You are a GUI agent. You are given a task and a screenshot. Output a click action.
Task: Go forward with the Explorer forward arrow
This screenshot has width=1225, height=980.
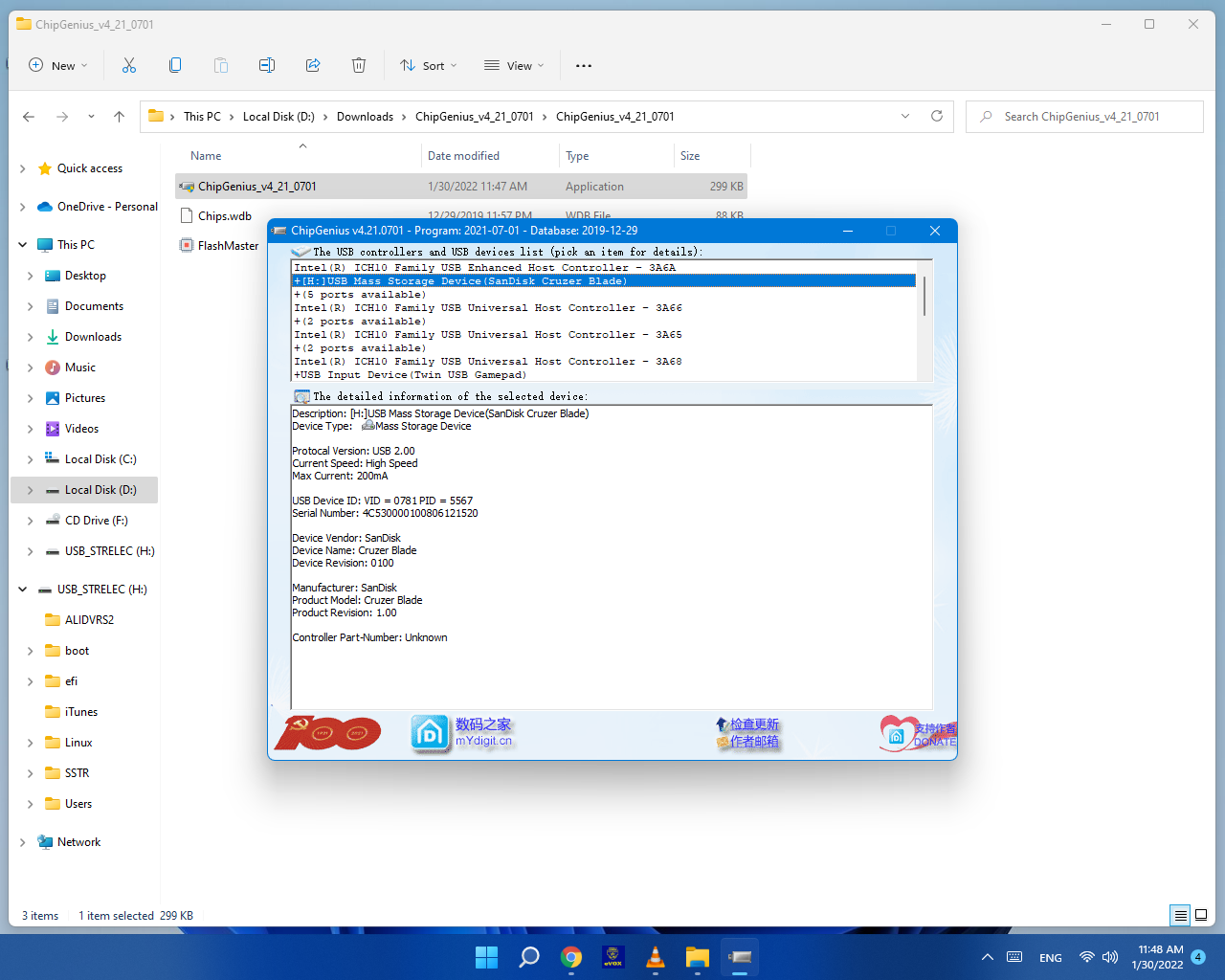tap(62, 117)
